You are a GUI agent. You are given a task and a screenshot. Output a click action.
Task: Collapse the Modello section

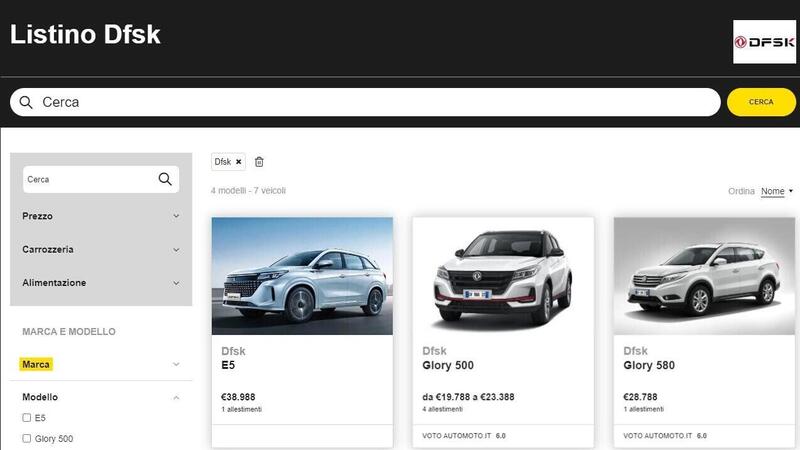(101, 397)
